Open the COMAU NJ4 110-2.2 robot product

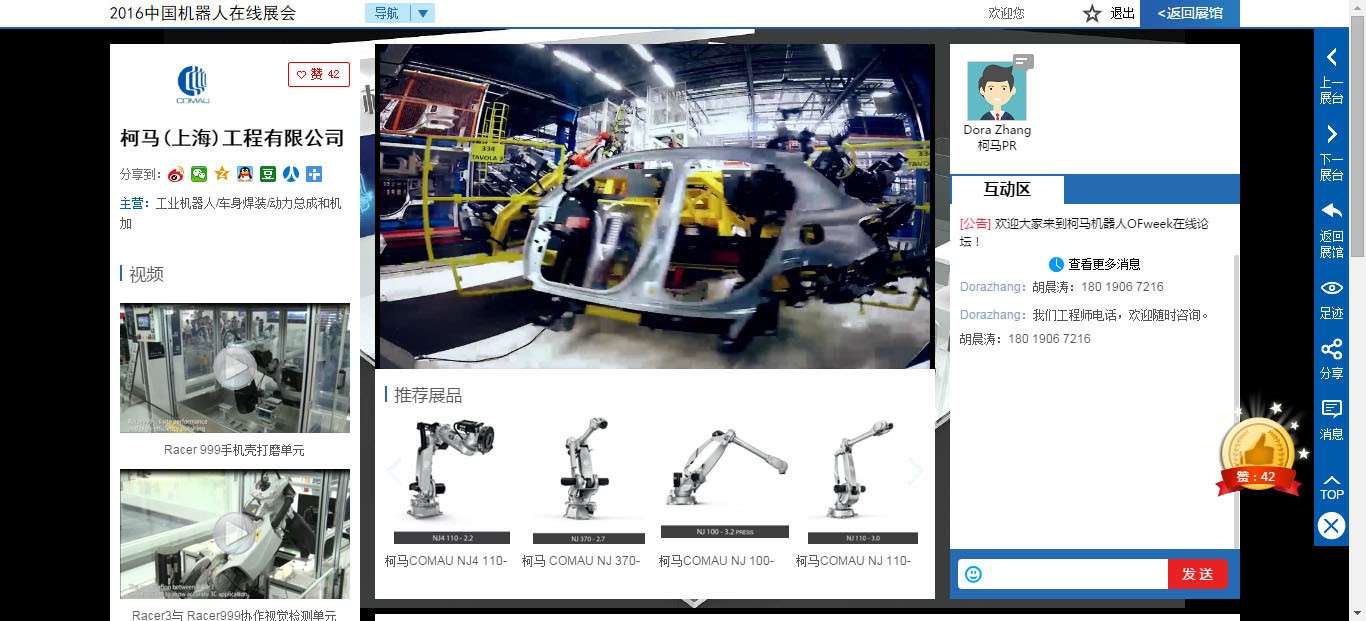[x=452, y=481]
